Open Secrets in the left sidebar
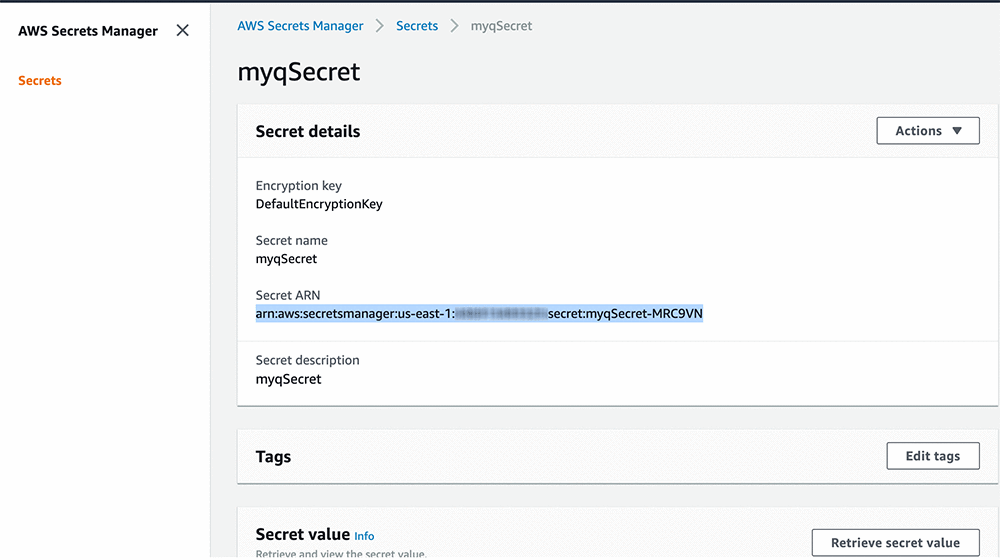The height and width of the screenshot is (560, 1000). pos(40,81)
